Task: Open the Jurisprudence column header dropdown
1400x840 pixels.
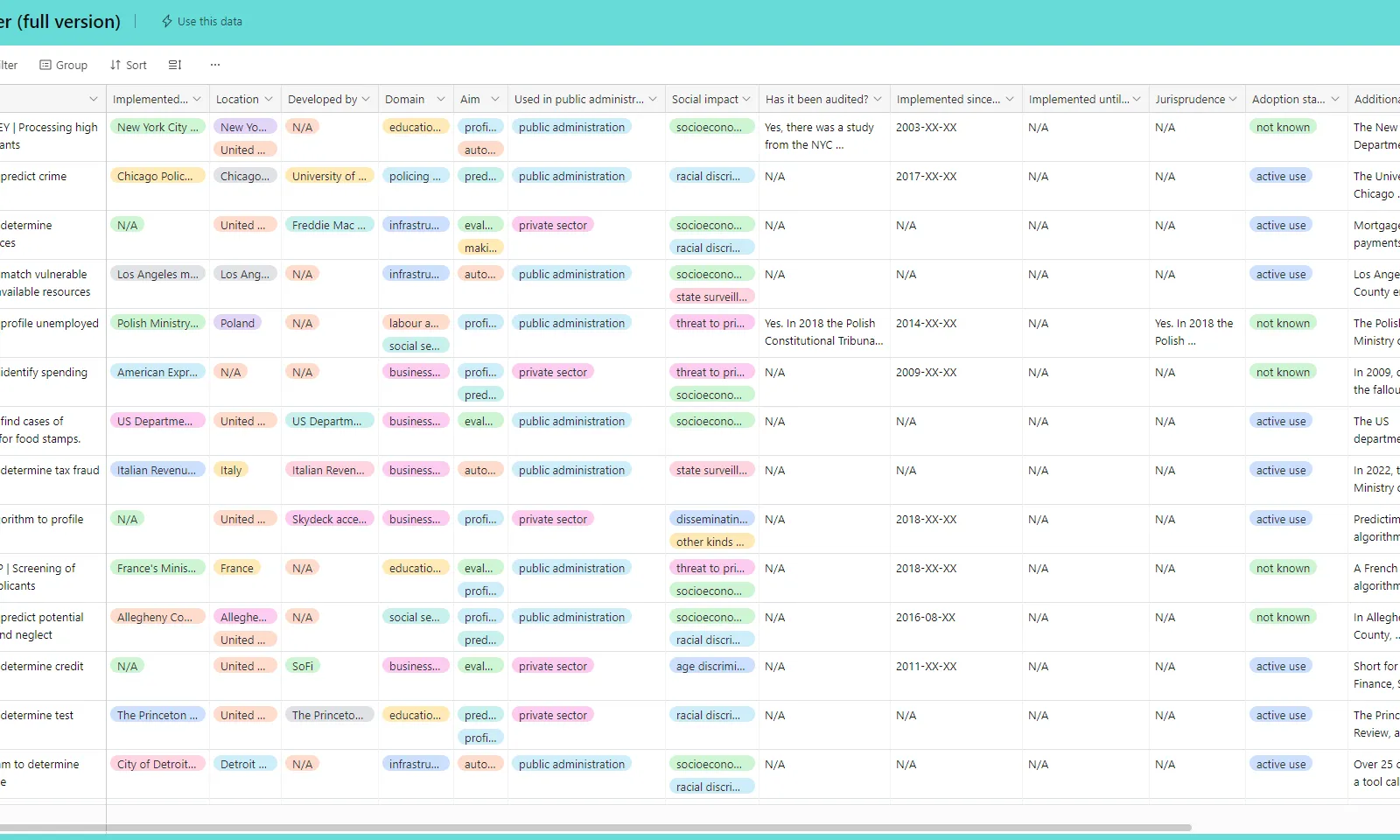Action: click(1233, 100)
